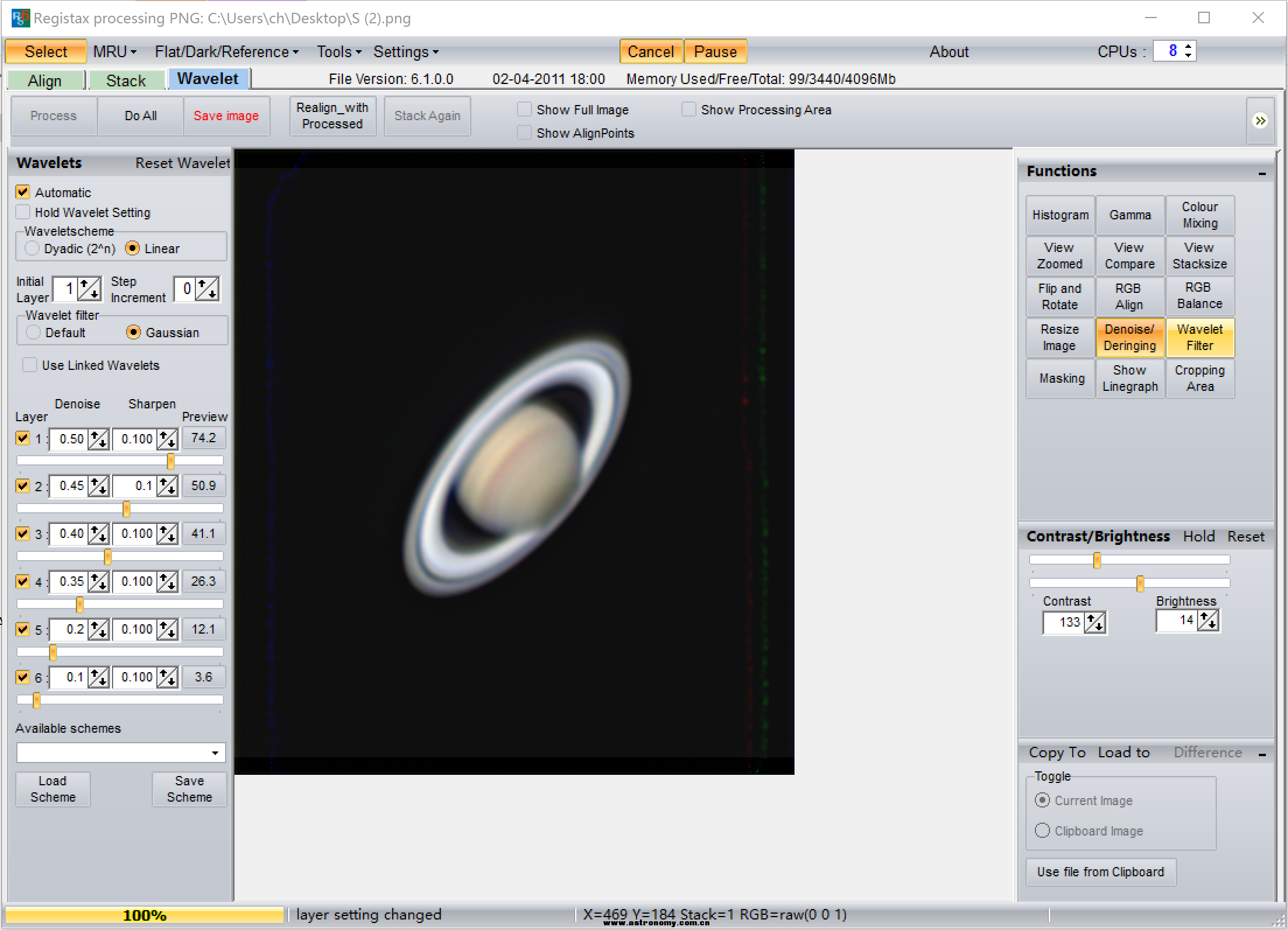
Task: Click the Brightness value spinner icon
Action: [x=1207, y=620]
